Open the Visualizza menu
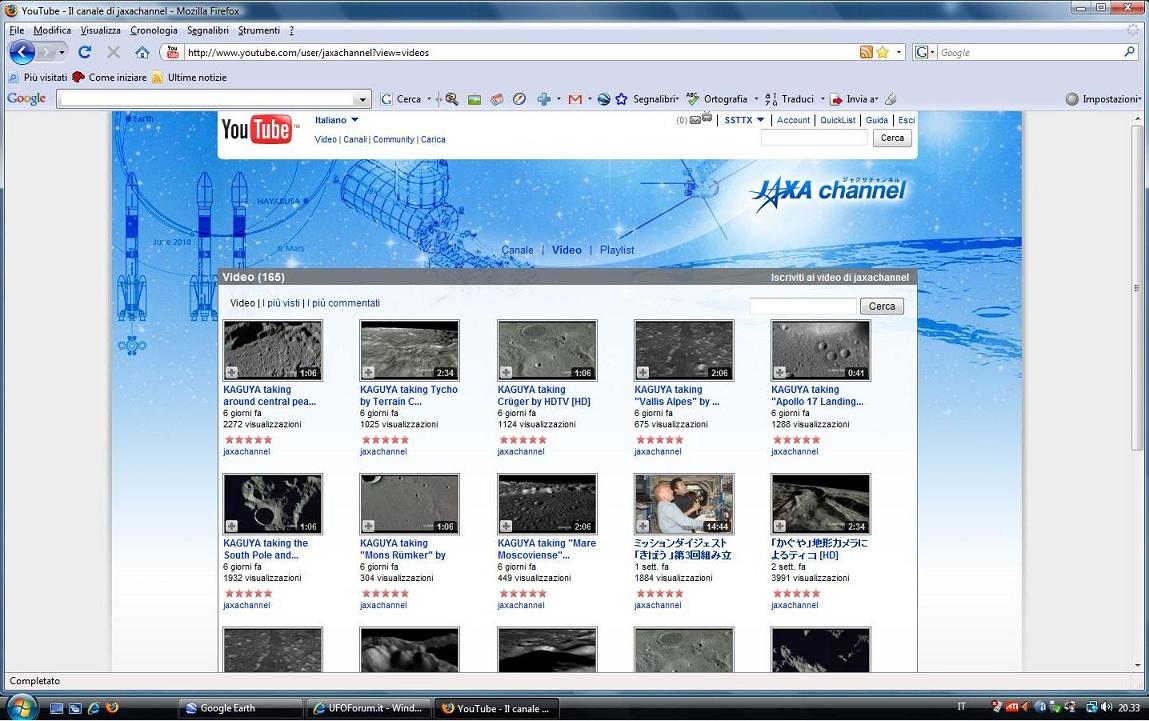1149x721 pixels. pyautogui.click(x=100, y=30)
